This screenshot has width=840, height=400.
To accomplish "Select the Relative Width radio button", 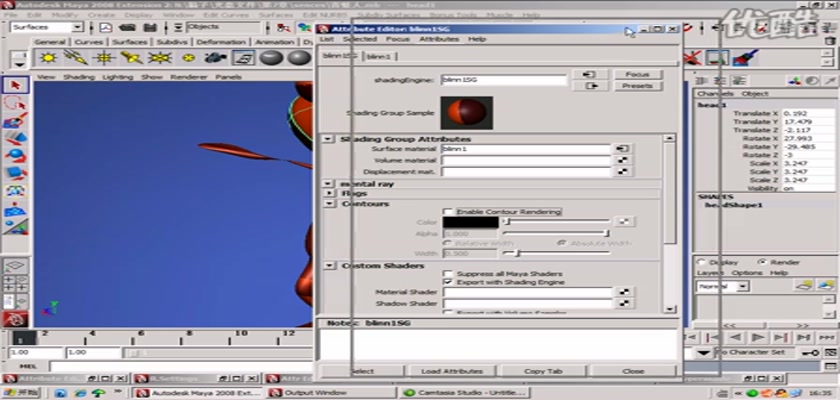I will [448, 243].
